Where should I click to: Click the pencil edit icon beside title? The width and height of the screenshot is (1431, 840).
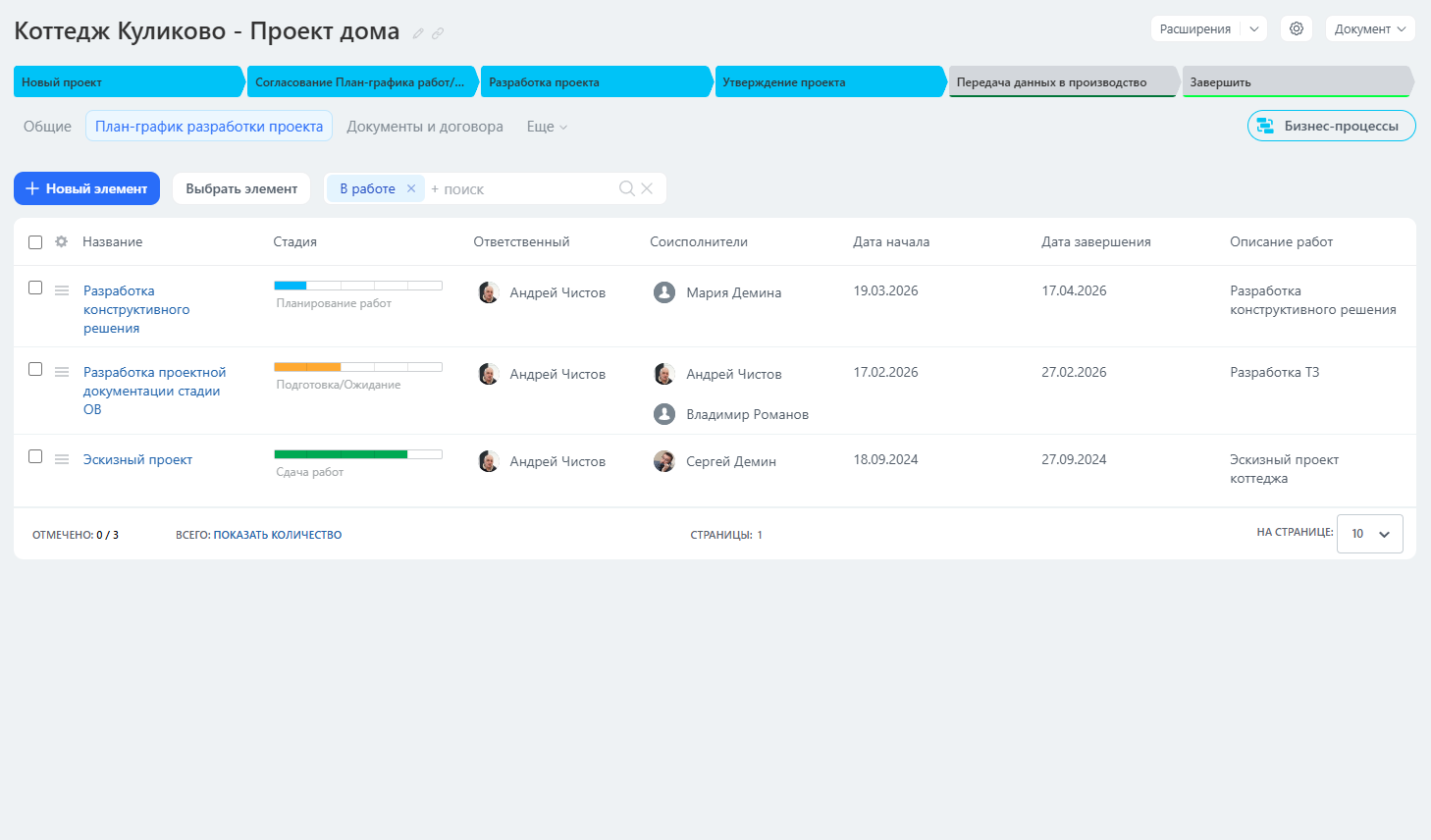pos(418,33)
